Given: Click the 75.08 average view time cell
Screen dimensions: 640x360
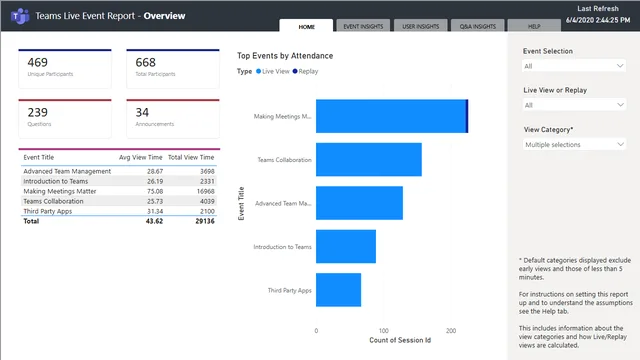Looking at the screenshot, I should pyautogui.click(x=155, y=191).
